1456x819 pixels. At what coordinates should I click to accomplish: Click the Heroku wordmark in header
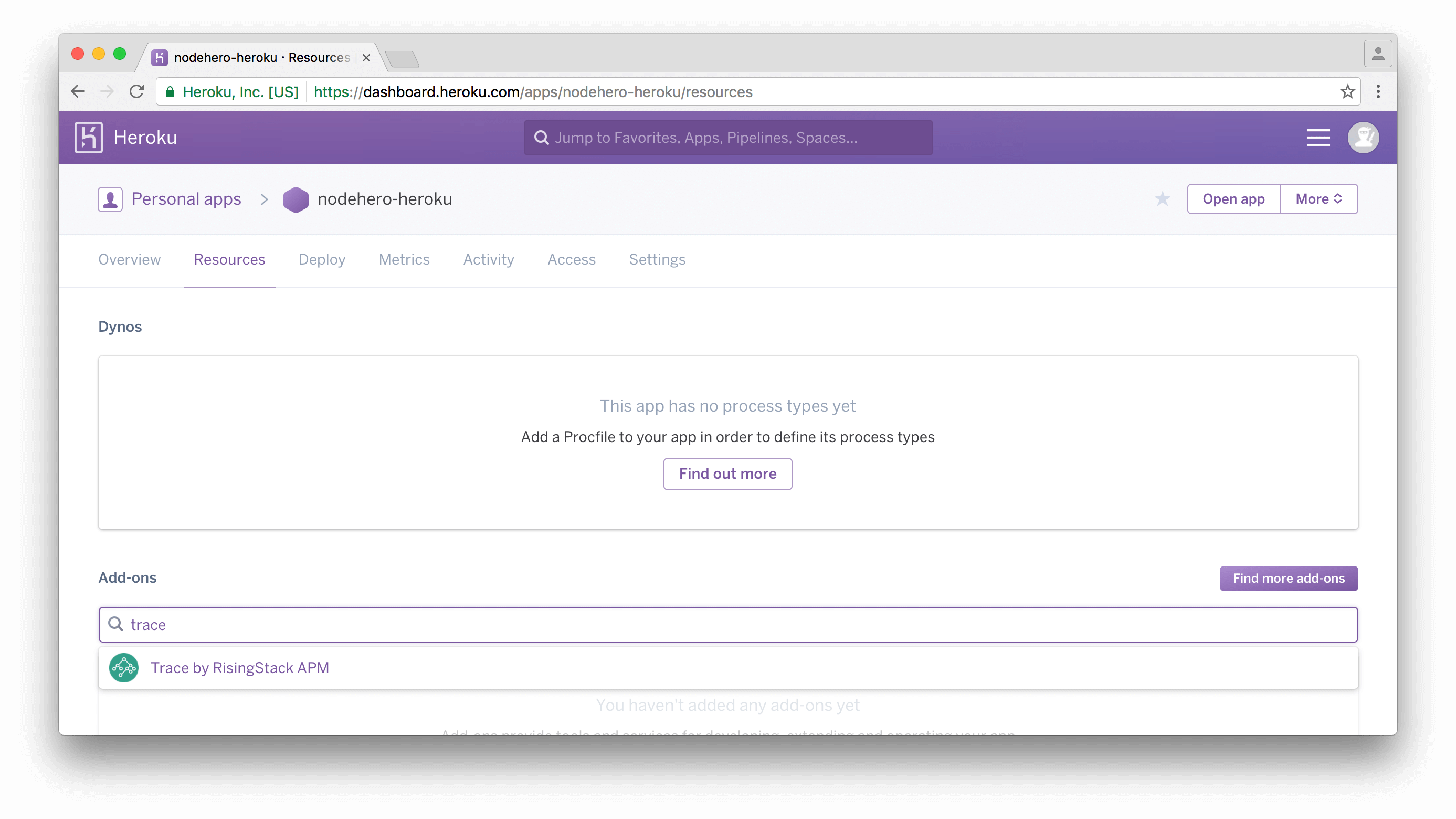(145, 138)
